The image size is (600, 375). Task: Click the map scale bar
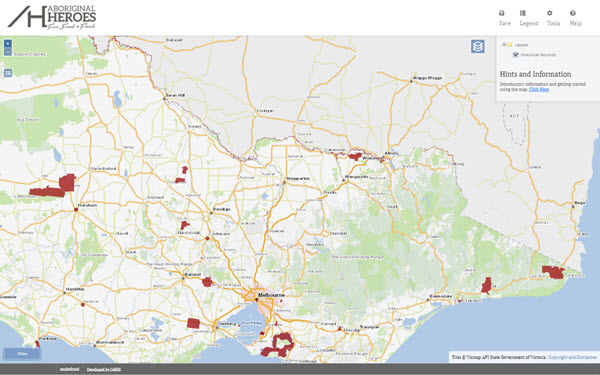click(22, 354)
